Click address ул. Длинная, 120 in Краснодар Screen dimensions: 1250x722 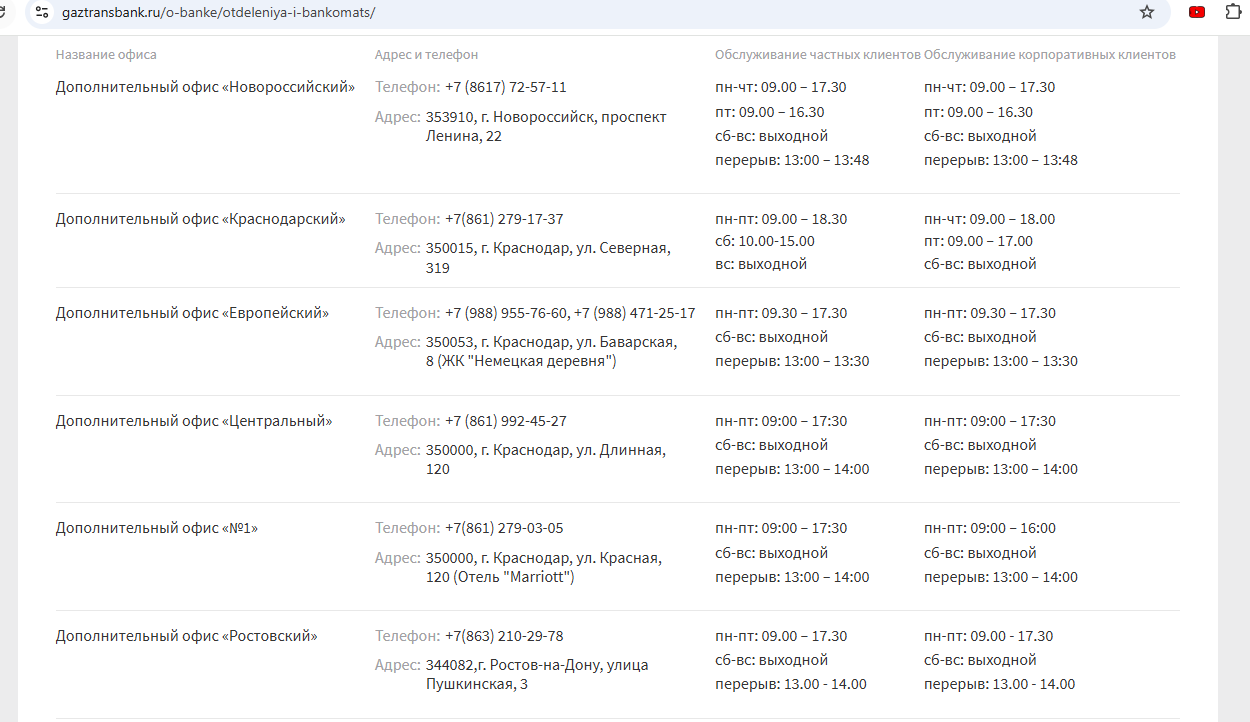coord(545,459)
